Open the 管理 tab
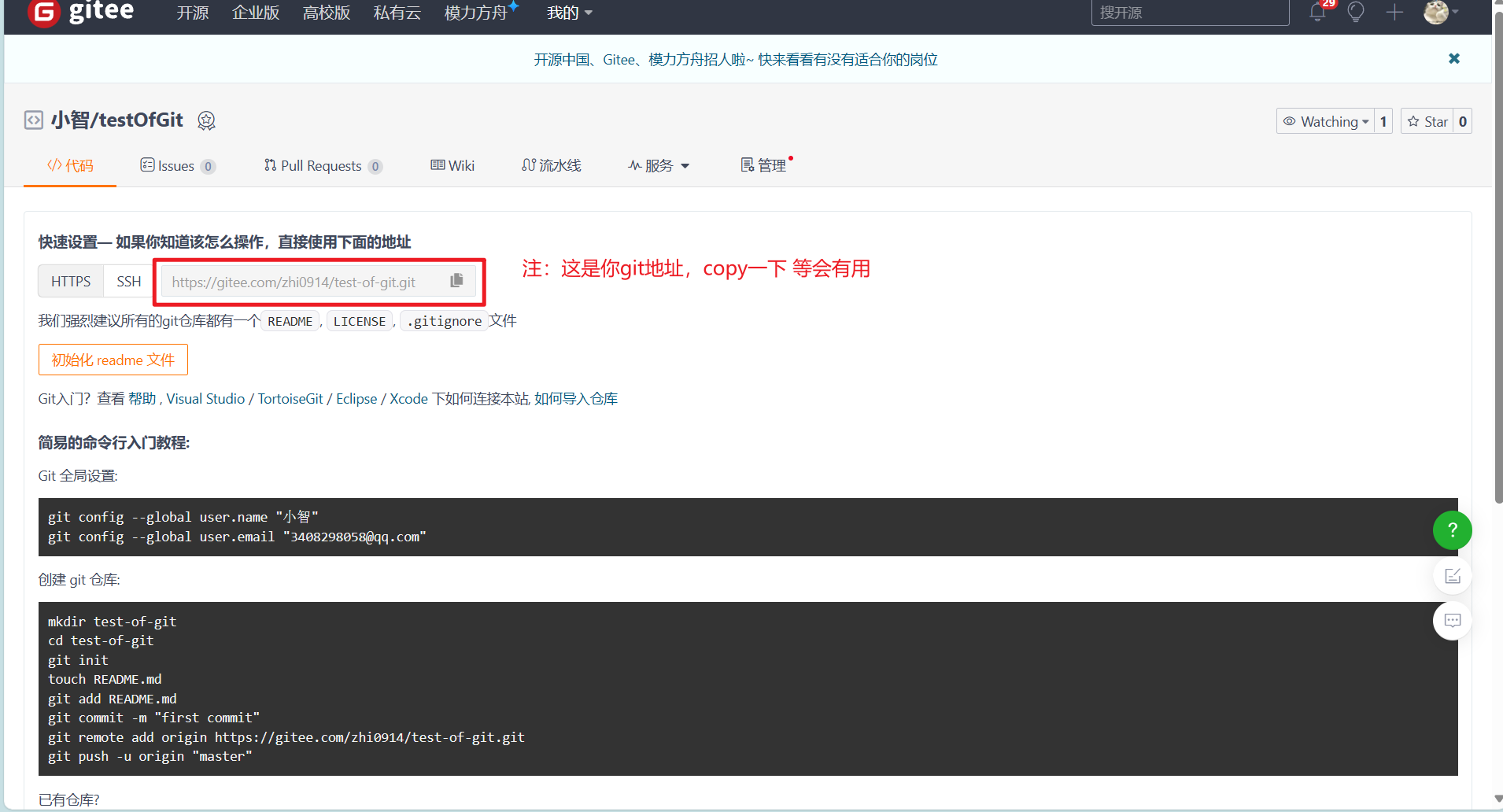Viewport: 1503px width, 812px height. [x=764, y=165]
